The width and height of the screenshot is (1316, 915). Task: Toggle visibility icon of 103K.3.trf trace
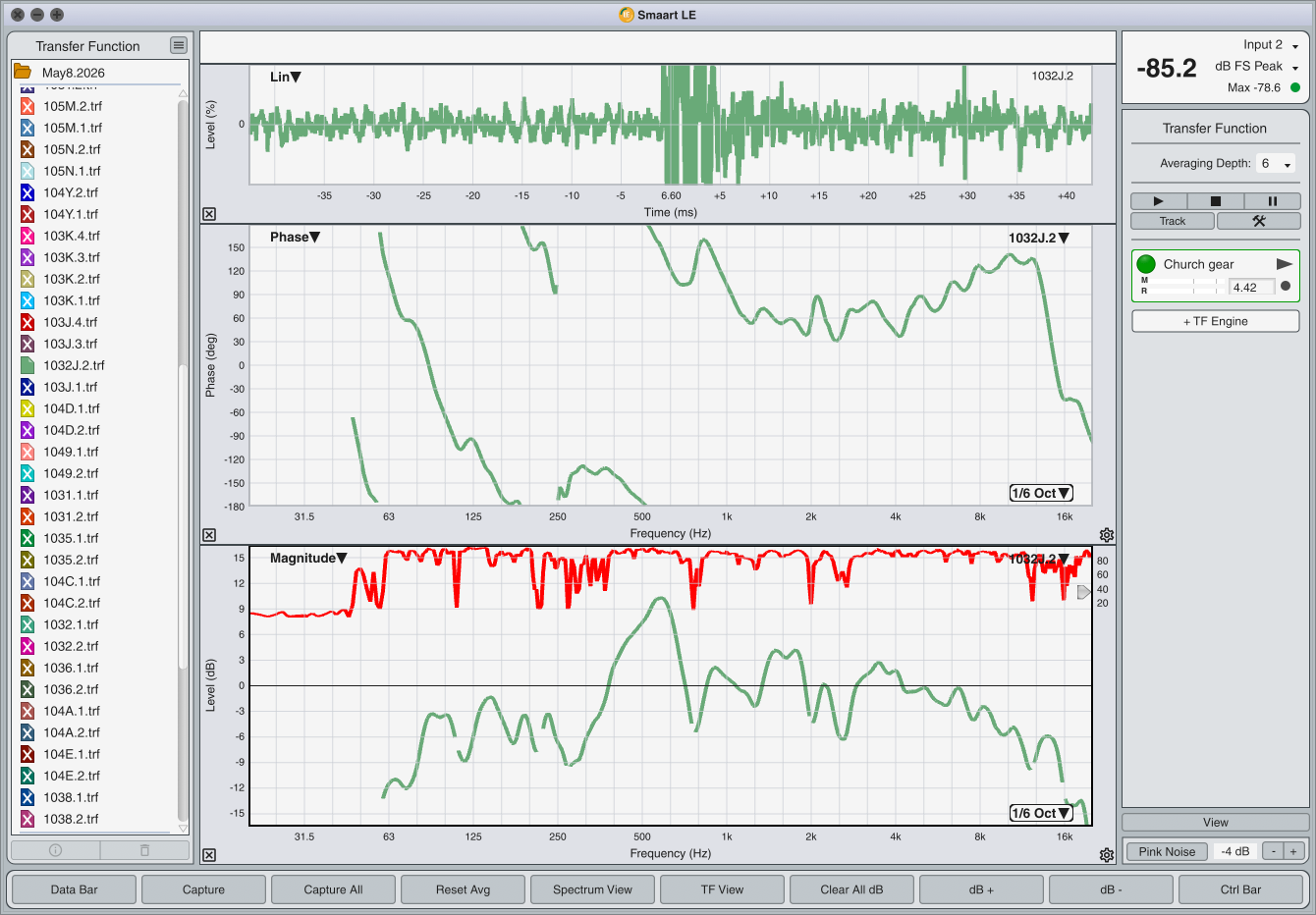27,257
